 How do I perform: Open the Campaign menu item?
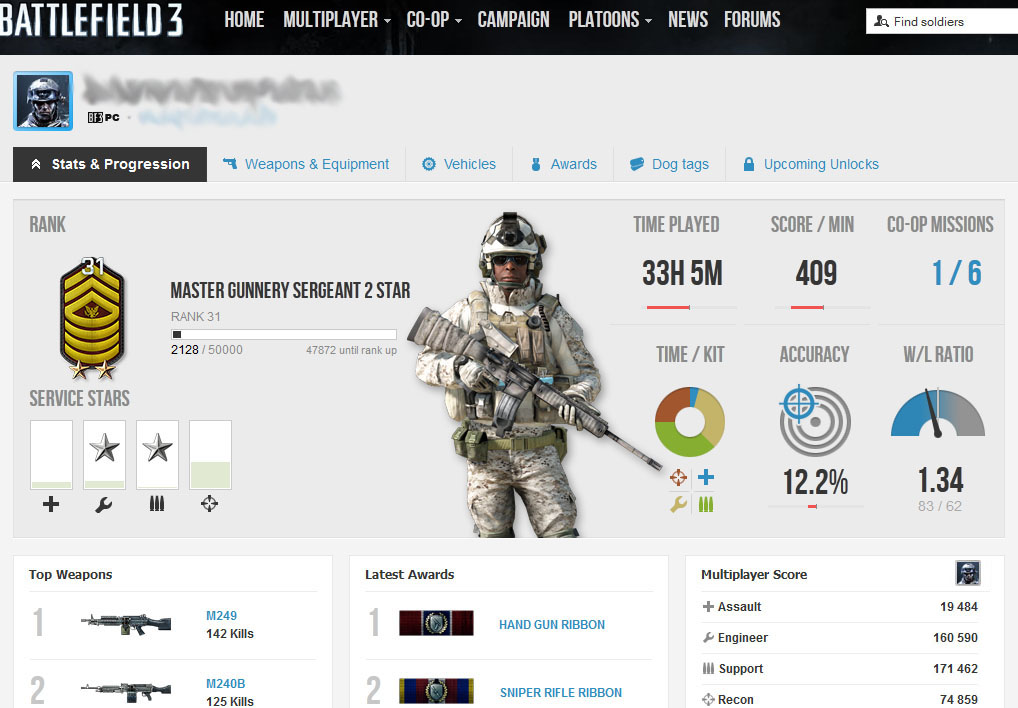514,20
